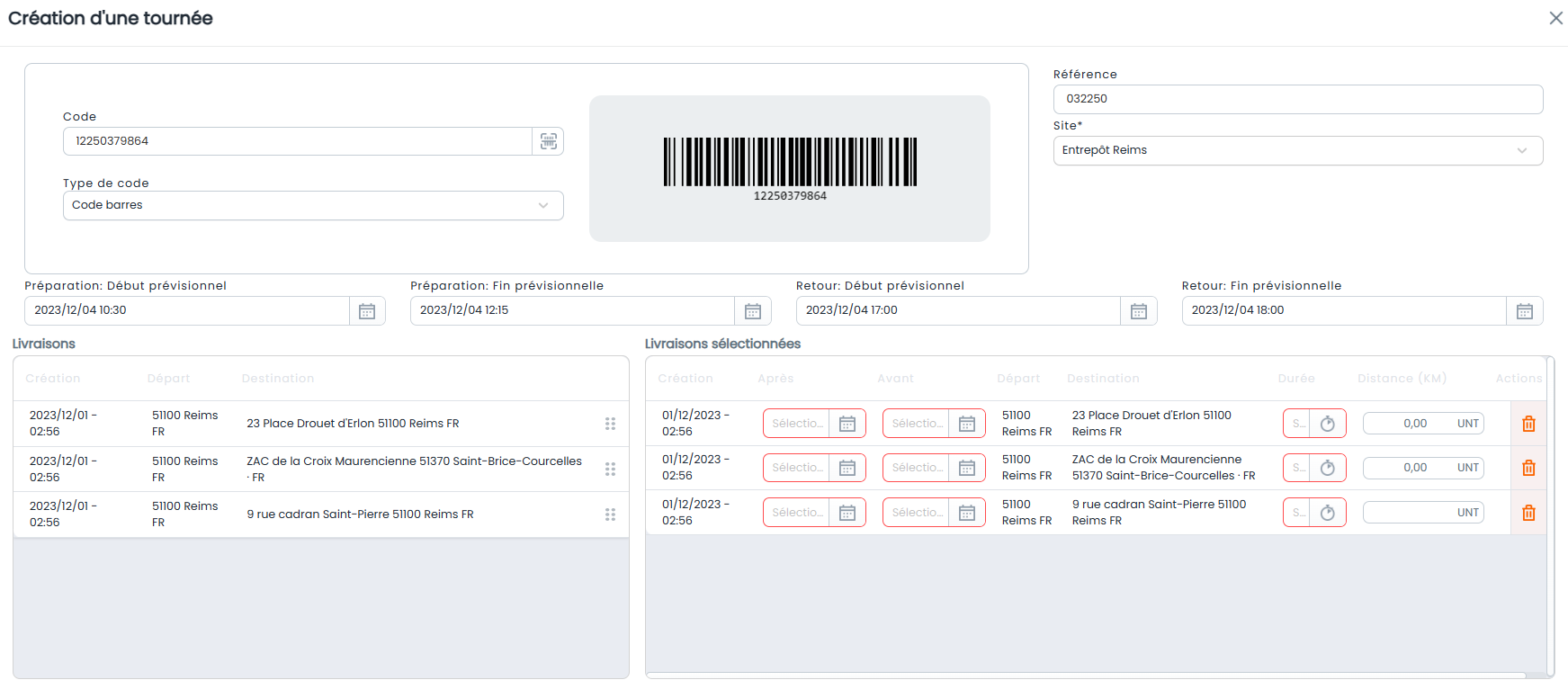
Task: Select left-list address 23 Place Drouet d'Erlon 51100 Reims FR
Action: coord(353,424)
